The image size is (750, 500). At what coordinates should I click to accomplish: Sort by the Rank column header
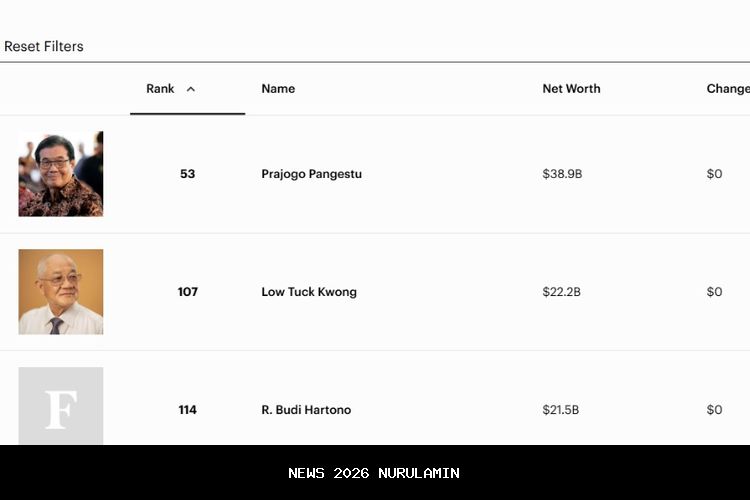coord(160,89)
